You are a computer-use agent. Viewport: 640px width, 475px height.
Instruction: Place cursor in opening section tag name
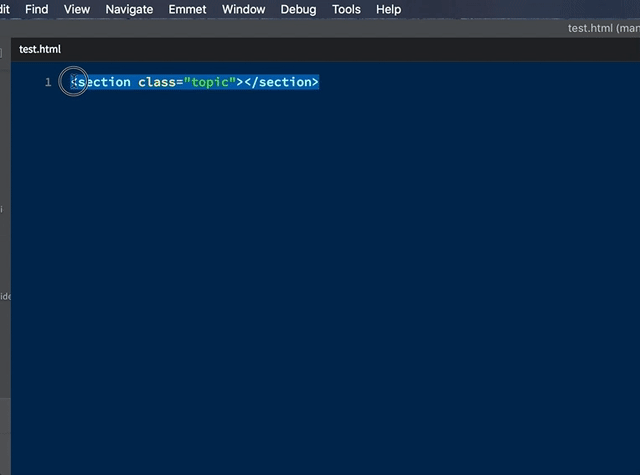[104, 82]
